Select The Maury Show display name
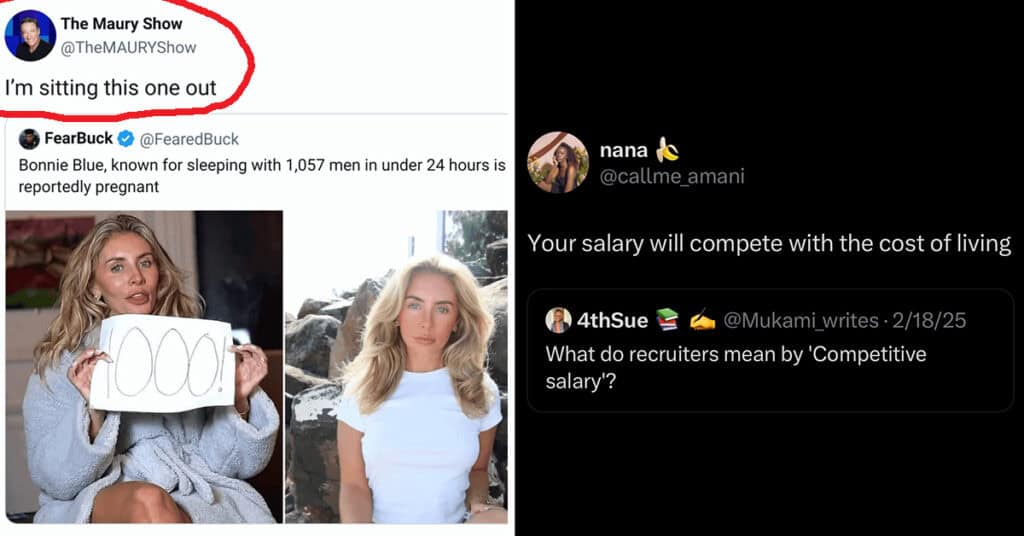This screenshot has height=536, width=1024. 121,24
